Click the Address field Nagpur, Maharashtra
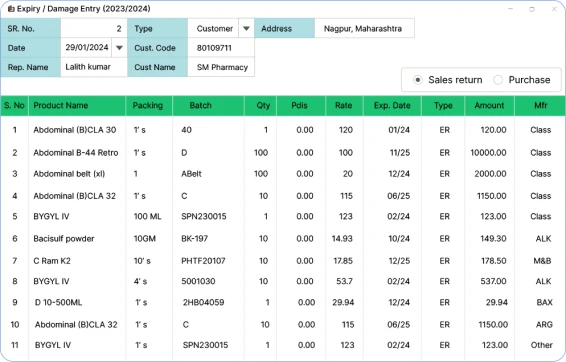Viewport: 566px width, 362px height. [364, 29]
